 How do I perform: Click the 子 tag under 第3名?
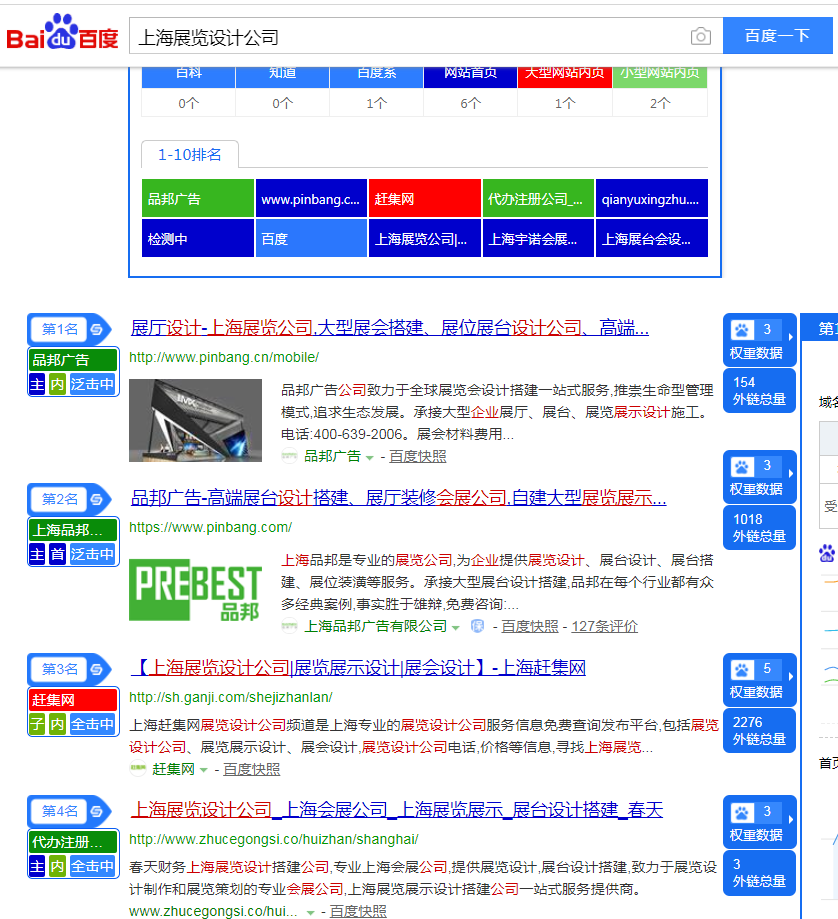(x=37, y=724)
